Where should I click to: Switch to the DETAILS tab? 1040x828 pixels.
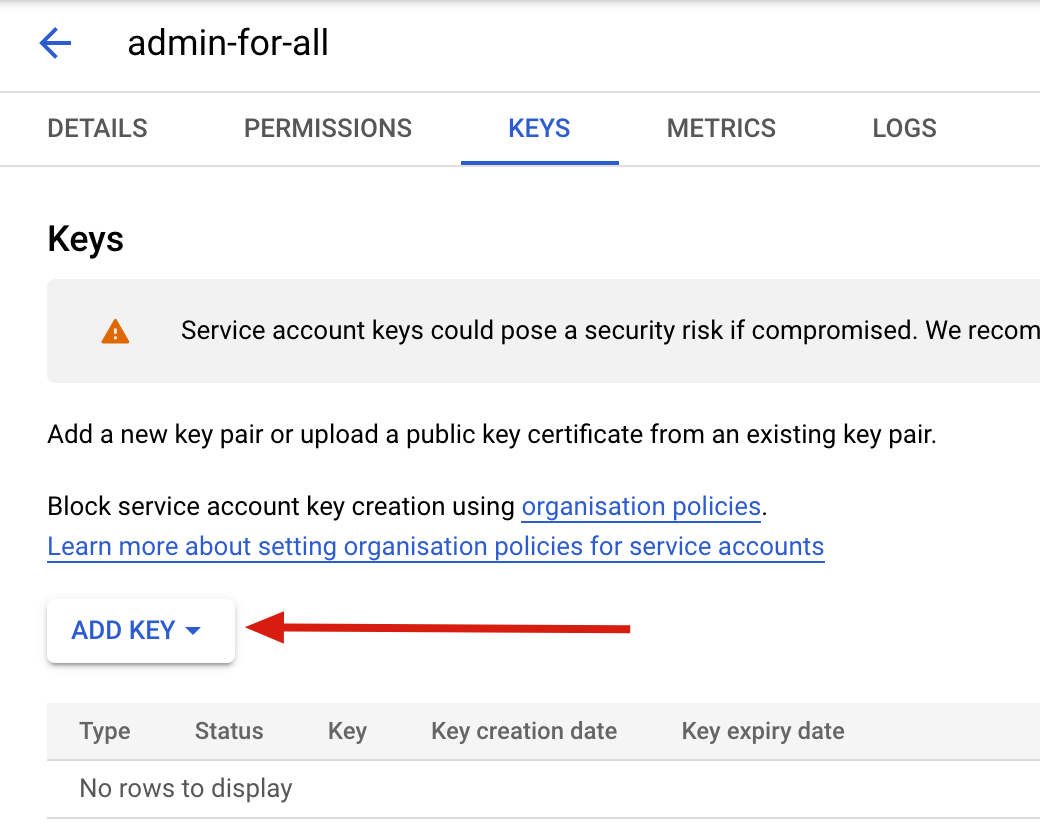point(97,128)
